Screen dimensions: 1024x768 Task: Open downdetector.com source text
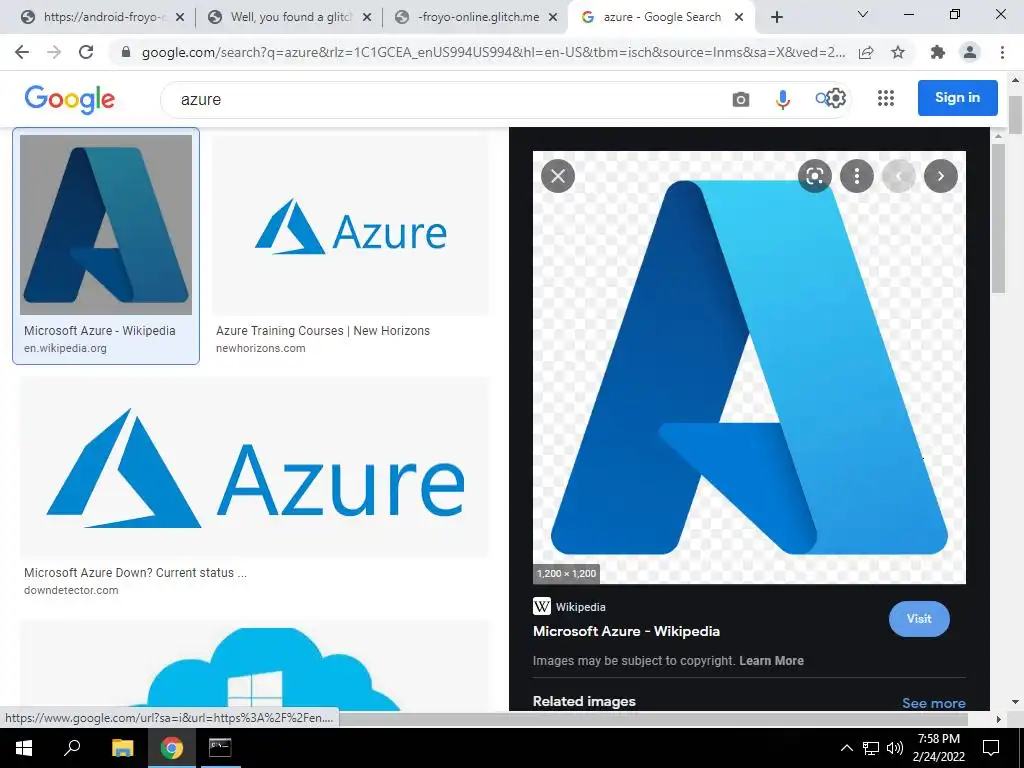pos(71,590)
